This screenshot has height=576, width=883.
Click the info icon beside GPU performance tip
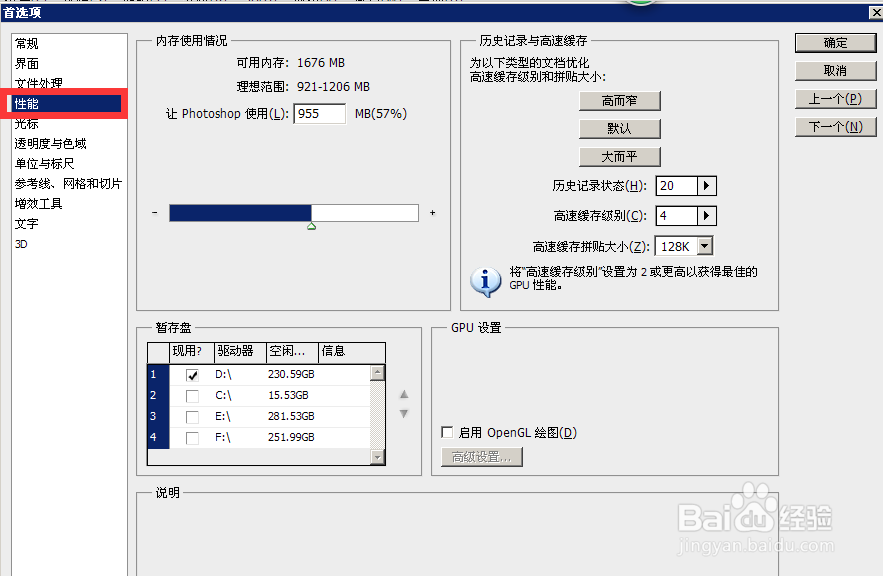tap(485, 282)
